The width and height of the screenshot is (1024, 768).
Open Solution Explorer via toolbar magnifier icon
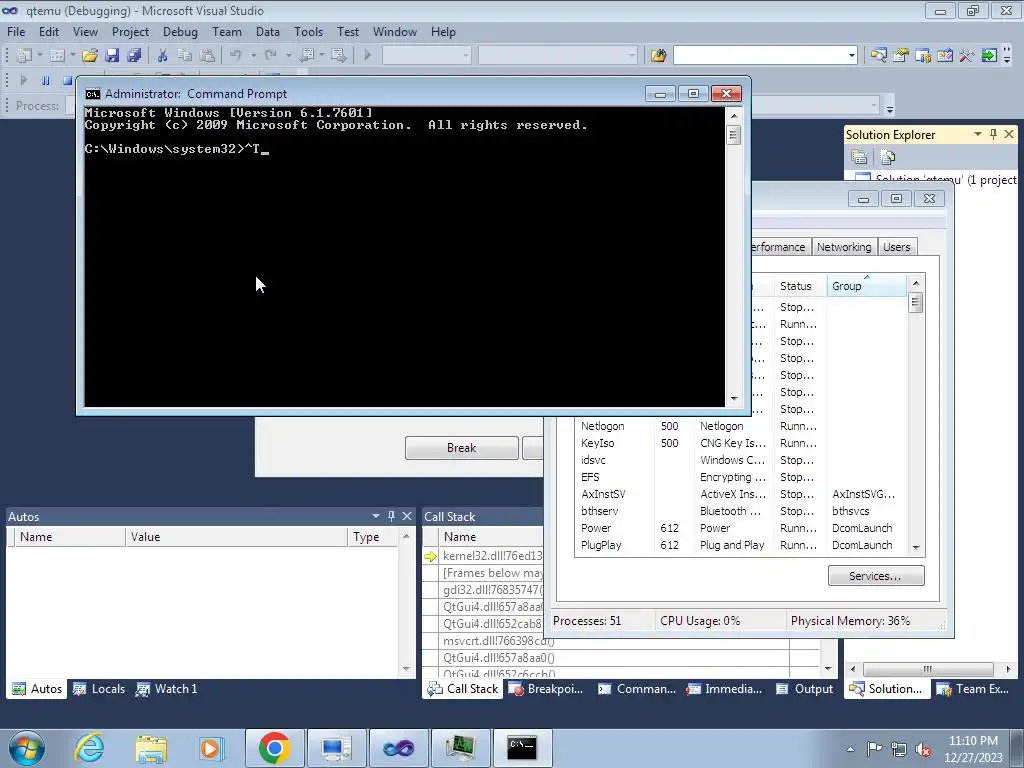click(878, 56)
